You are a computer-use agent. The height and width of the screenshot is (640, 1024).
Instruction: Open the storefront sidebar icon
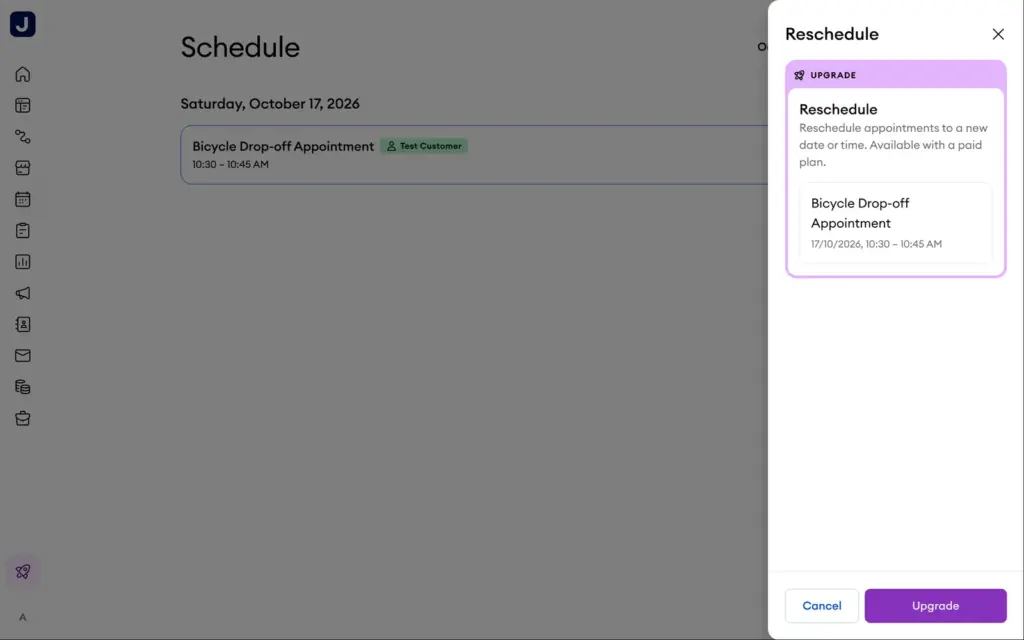(23, 168)
